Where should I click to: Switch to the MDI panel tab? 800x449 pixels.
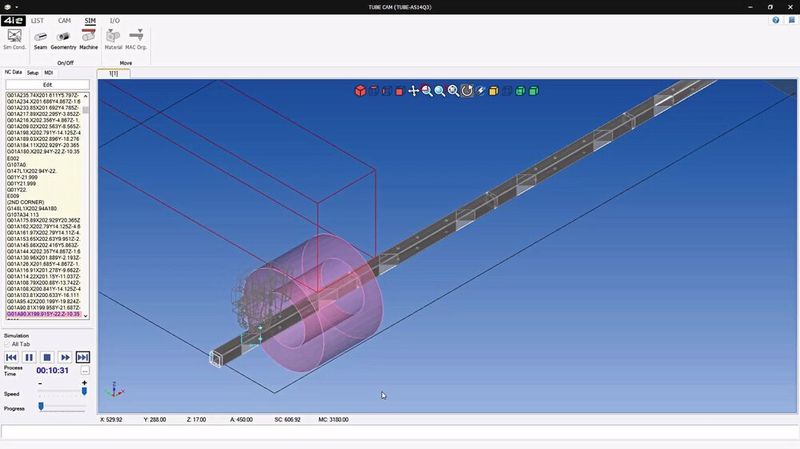tap(48, 73)
